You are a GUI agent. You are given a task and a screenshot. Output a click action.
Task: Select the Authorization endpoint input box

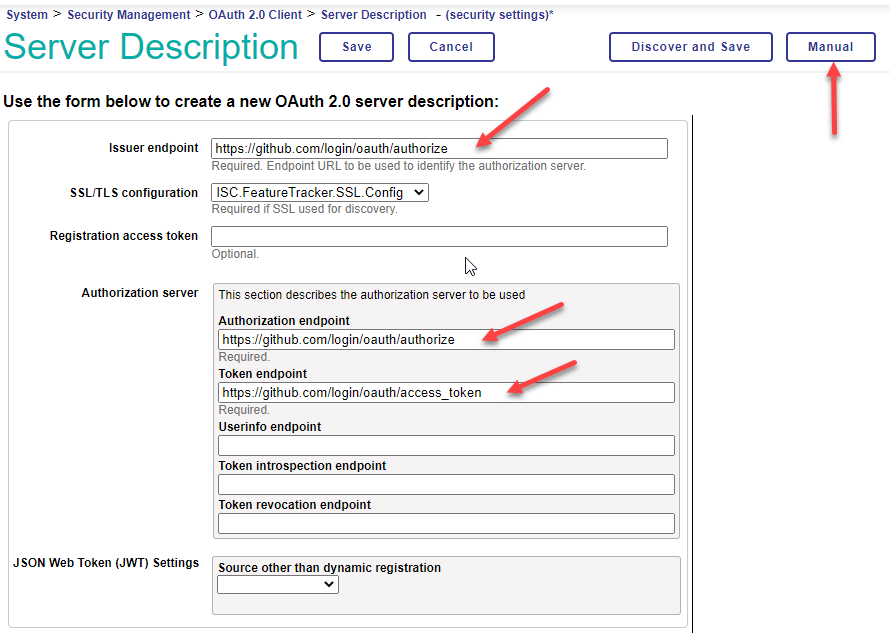[x=446, y=340]
